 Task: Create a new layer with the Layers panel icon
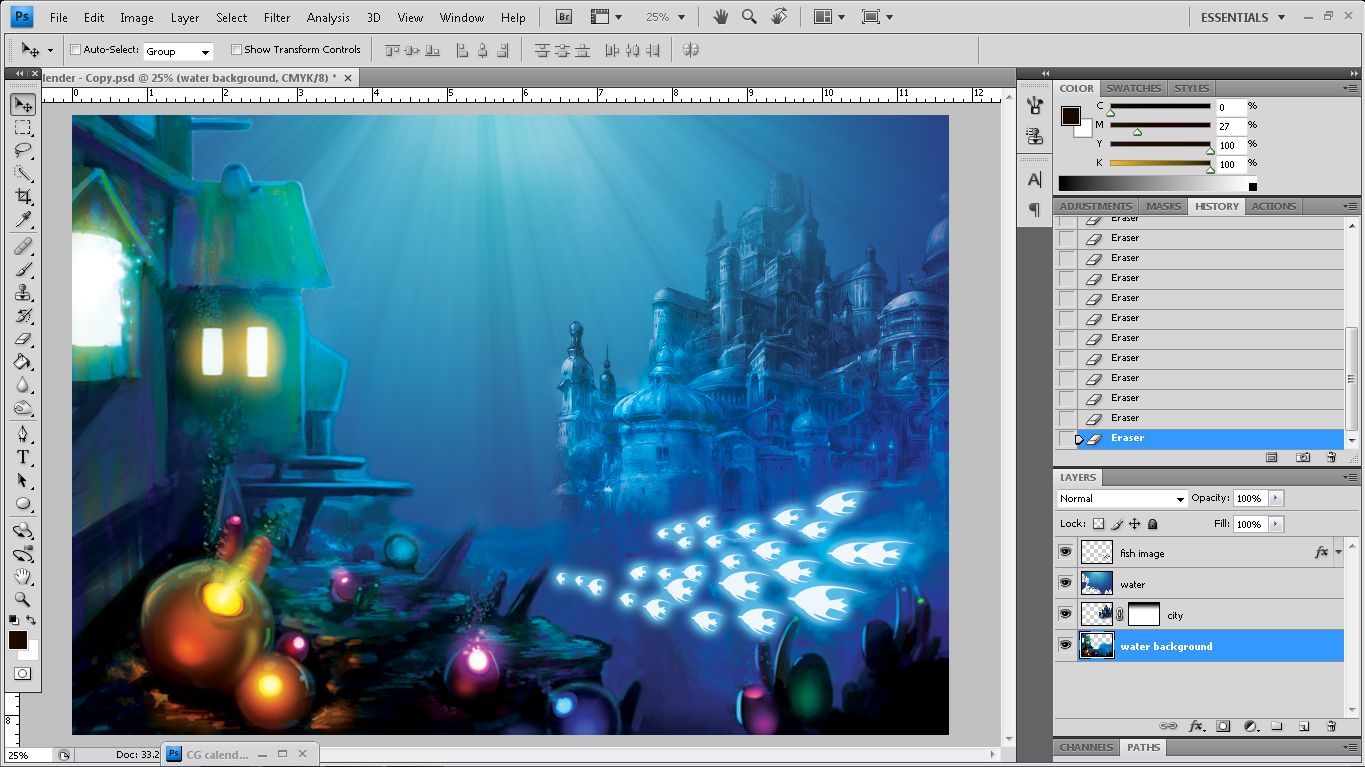tap(1304, 726)
